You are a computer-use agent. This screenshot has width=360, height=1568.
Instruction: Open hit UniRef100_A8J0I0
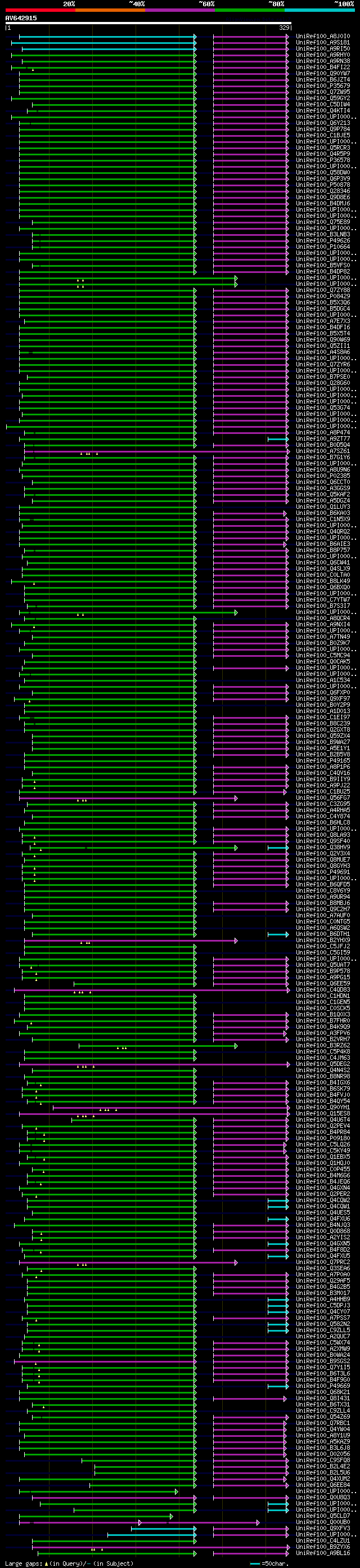323,37
